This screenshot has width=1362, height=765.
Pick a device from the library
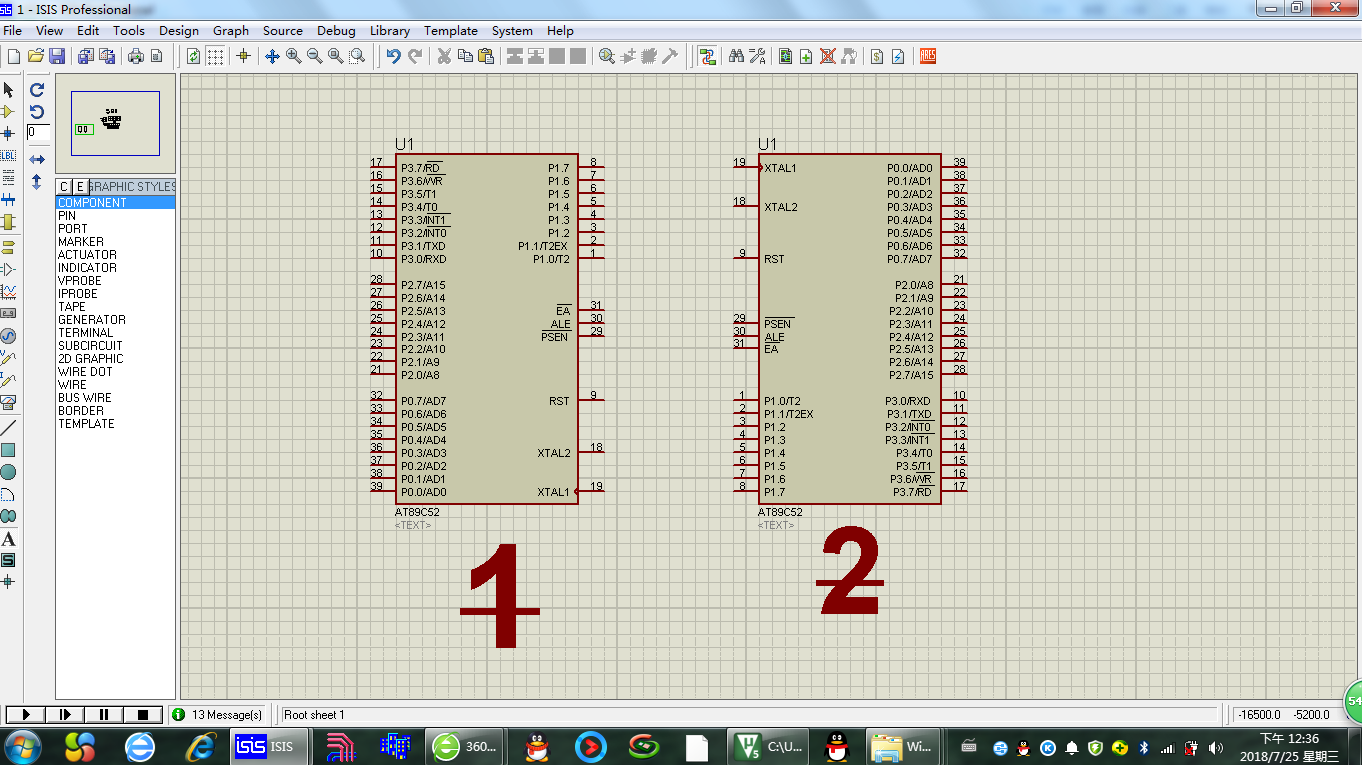tap(607, 56)
